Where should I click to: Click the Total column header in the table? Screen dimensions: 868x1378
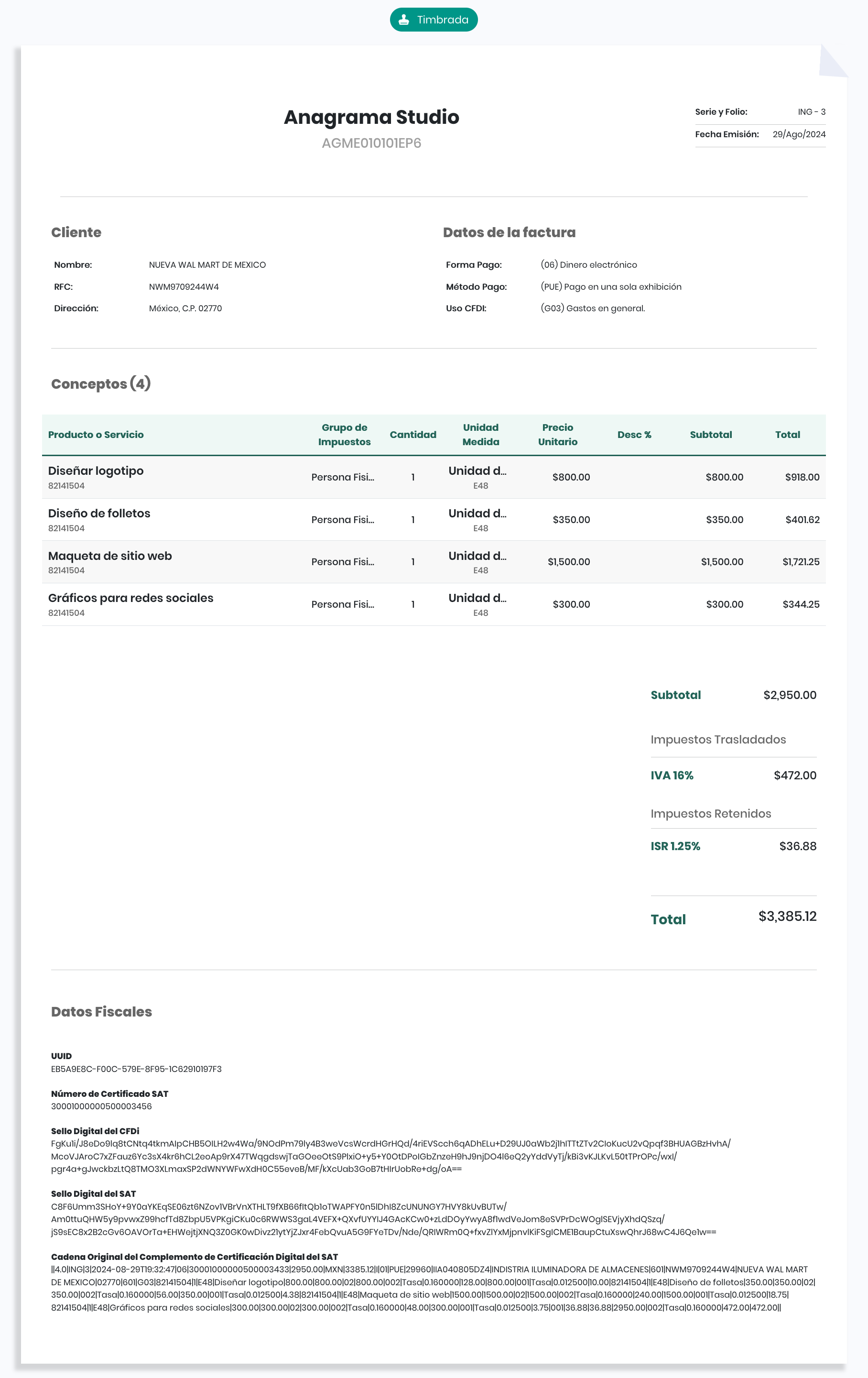(x=788, y=435)
